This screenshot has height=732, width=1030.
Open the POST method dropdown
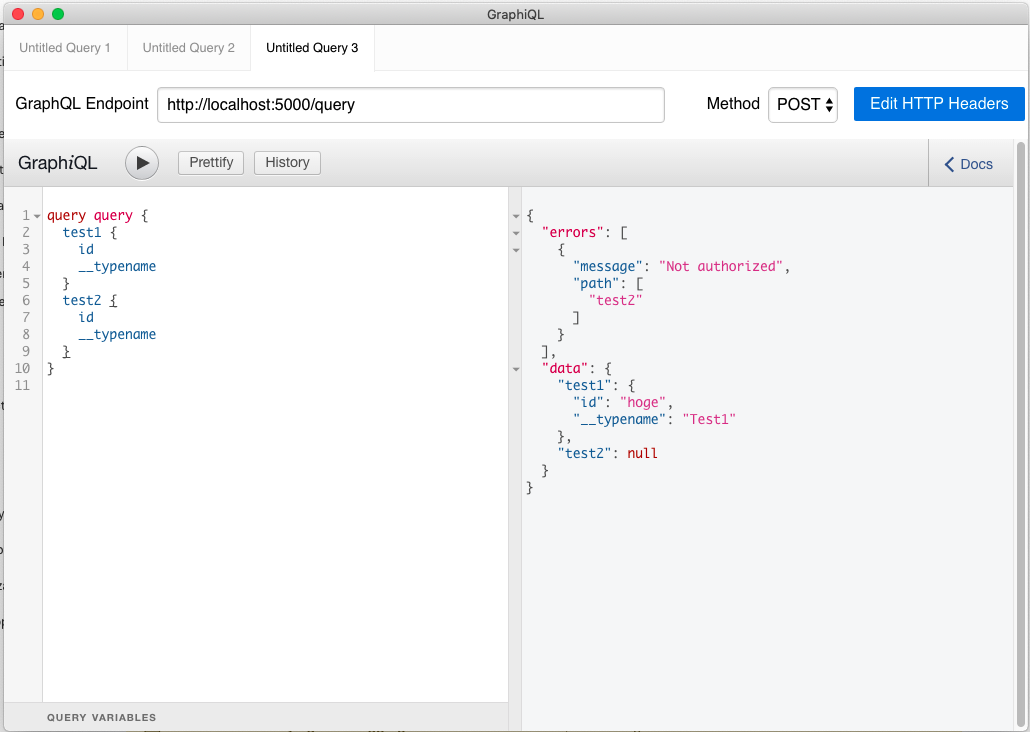click(x=803, y=104)
